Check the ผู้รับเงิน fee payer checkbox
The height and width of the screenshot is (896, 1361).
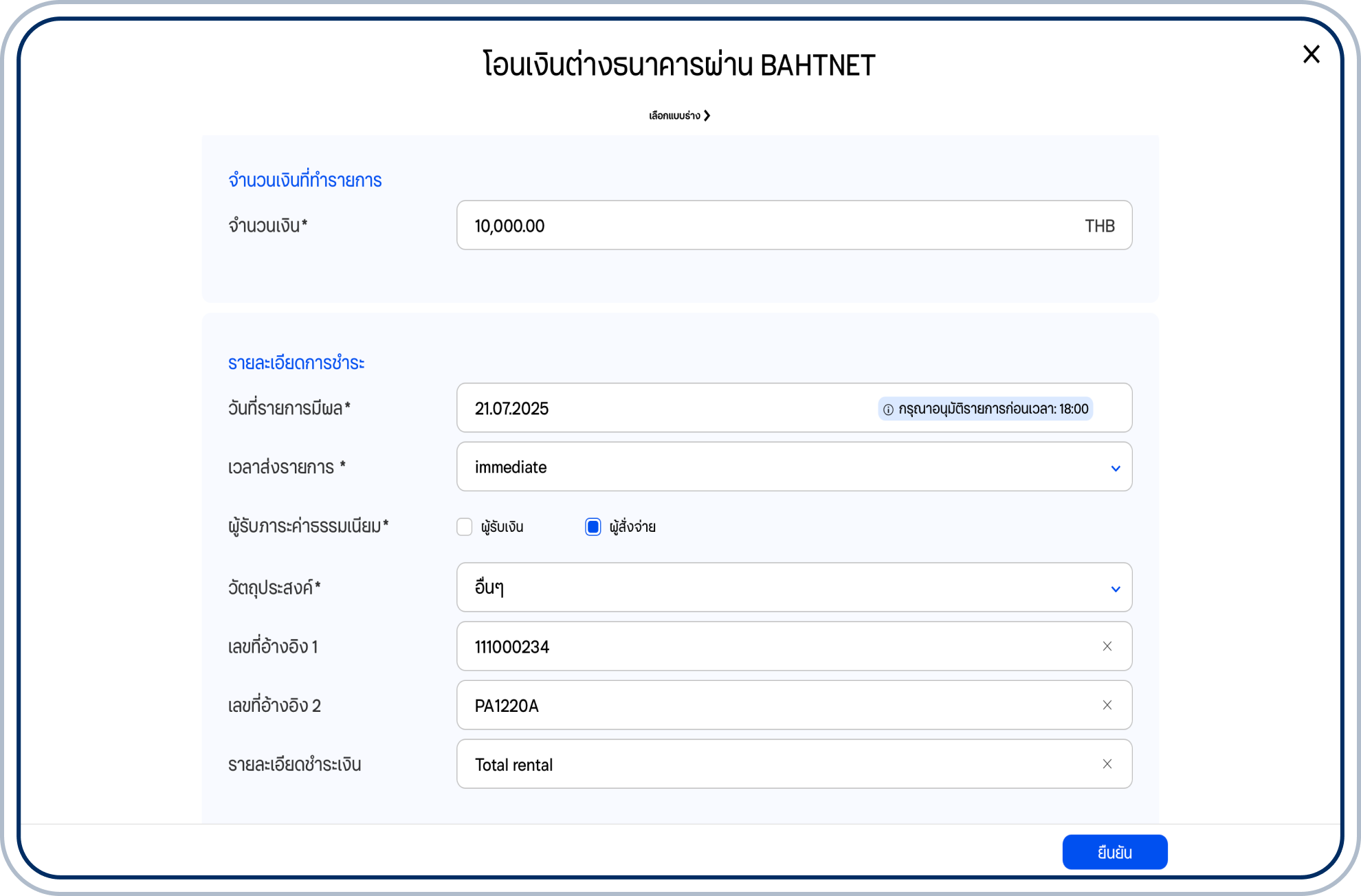[x=465, y=527]
